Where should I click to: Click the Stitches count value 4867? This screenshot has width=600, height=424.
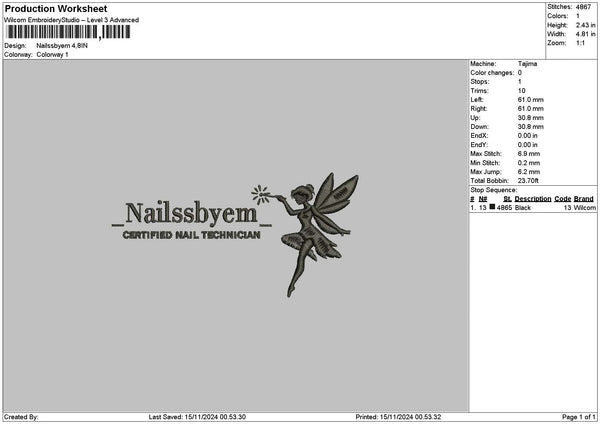pyautogui.click(x=584, y=7)
